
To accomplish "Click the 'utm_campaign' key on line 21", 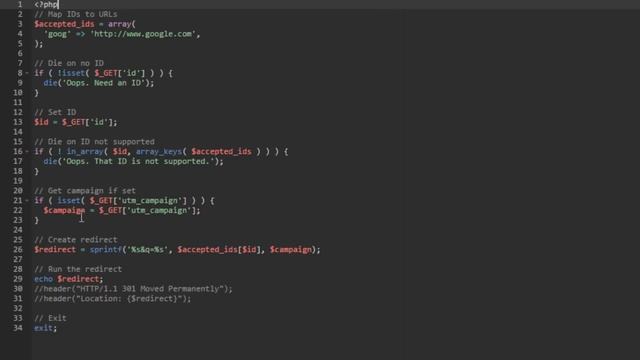I will pyautogui.click(x=149, y=200).
